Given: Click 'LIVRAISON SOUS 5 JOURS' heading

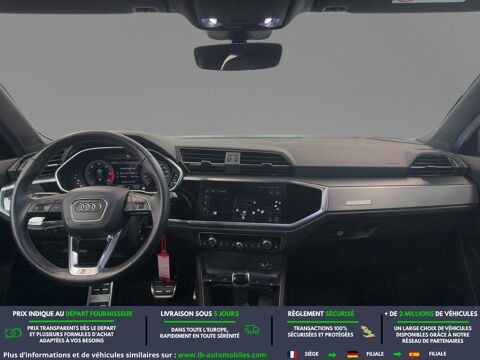Looking at the screenshot, I should 200,314.
